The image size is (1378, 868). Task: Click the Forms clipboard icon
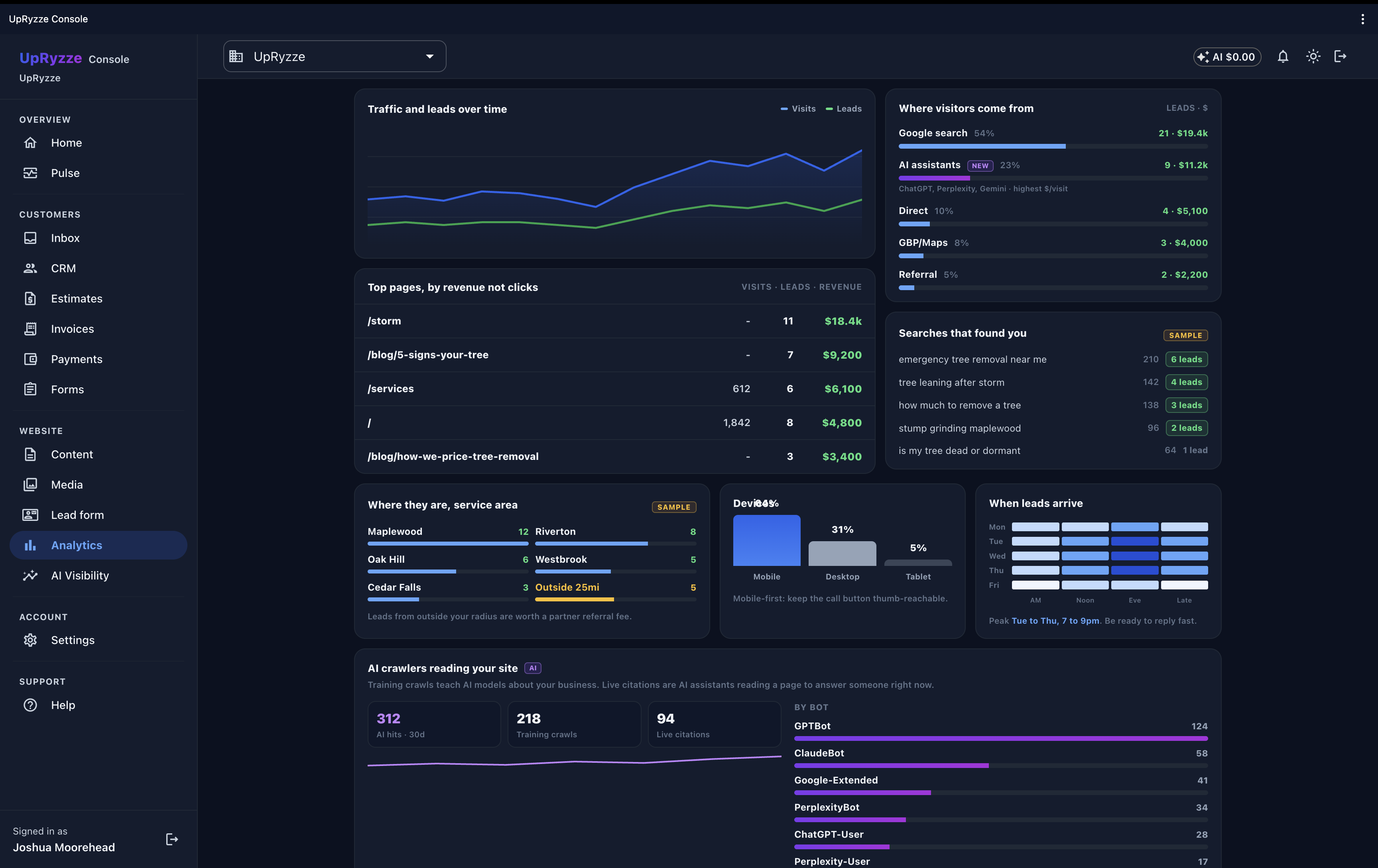(x=30, y=389)
